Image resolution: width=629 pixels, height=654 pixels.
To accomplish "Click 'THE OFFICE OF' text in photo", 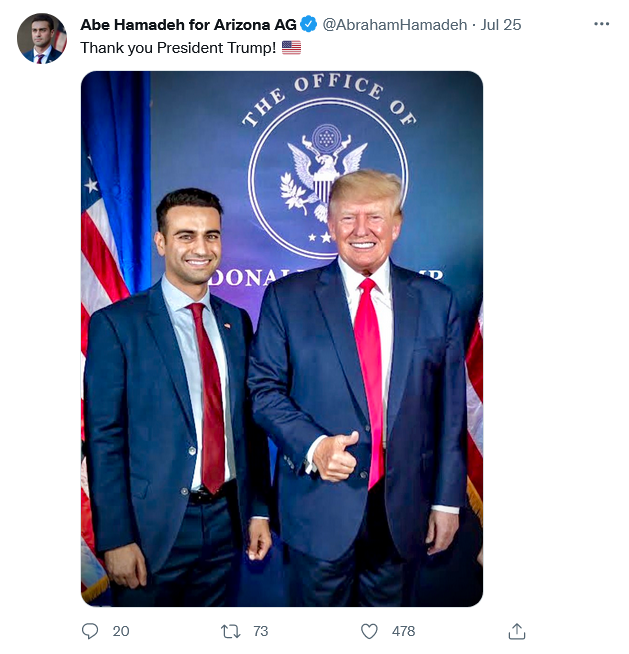I will [x=329, y=99].
